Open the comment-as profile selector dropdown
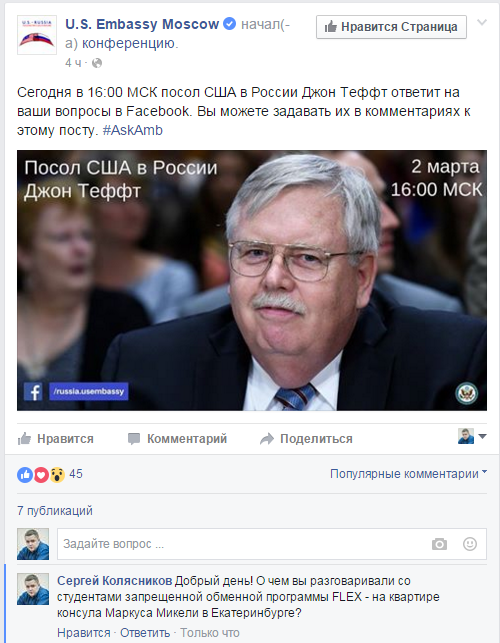Viewport: 500px width, 643px height. point(472,436)
